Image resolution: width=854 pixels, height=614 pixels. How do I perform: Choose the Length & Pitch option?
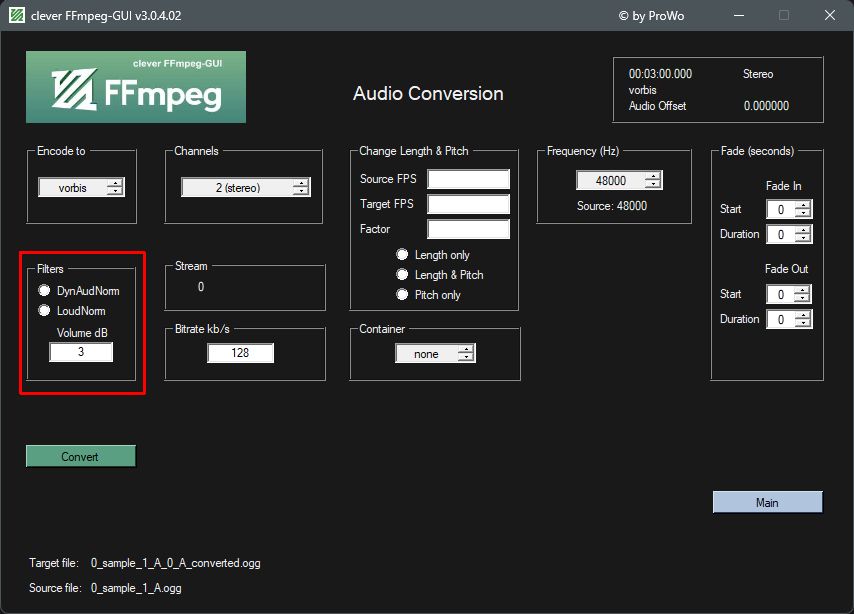pos(402,275)
